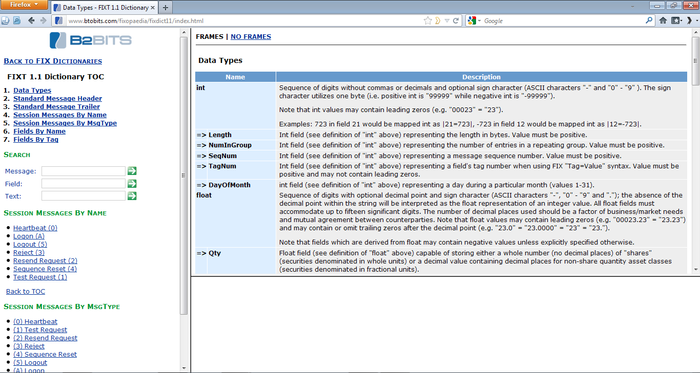The height and width of the screenshot is (373, 700).
Task: Click the left frame vertical scrollbar
Action: click(184, 175)
